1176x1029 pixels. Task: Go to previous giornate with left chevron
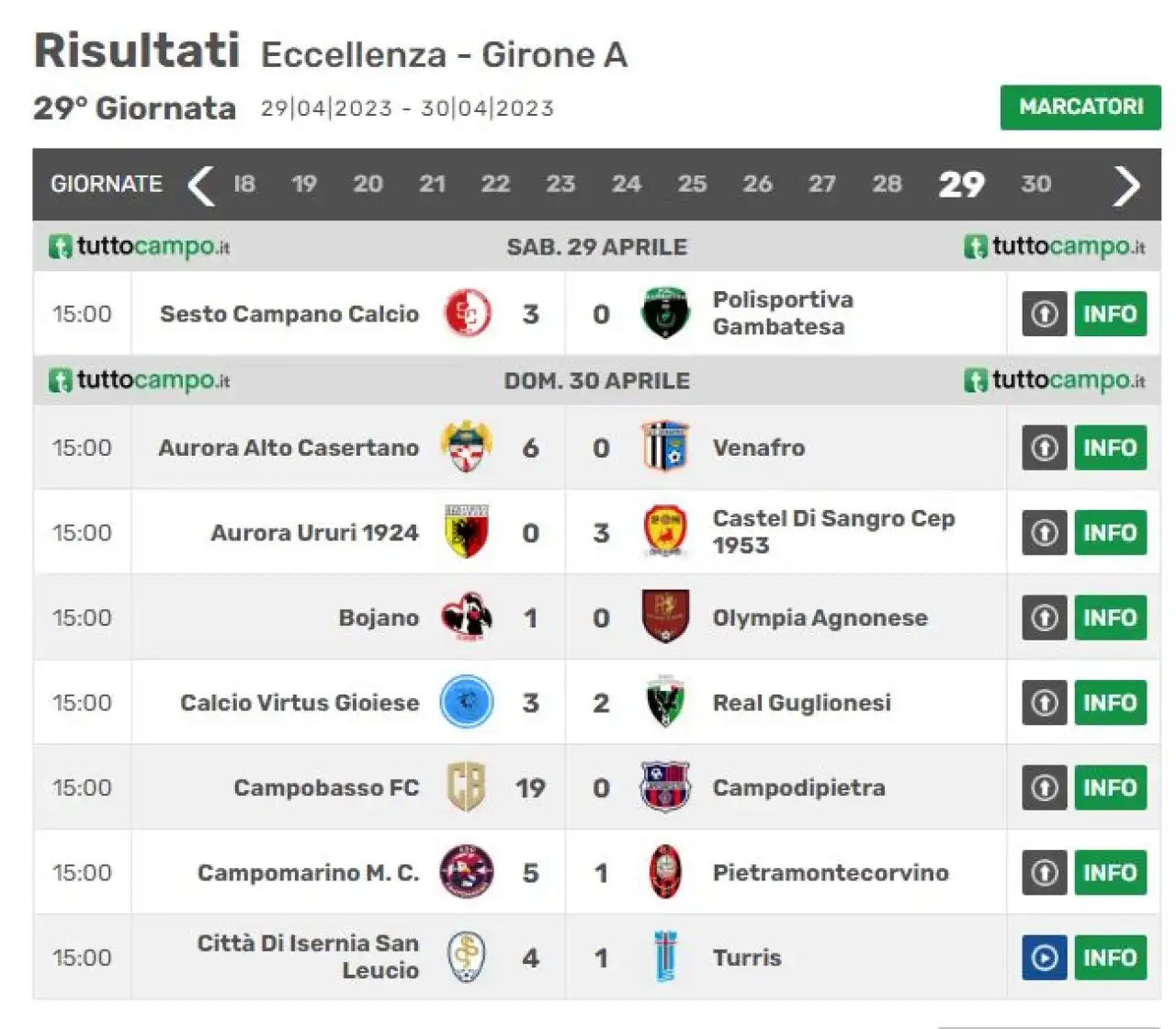tap(200, 185)
